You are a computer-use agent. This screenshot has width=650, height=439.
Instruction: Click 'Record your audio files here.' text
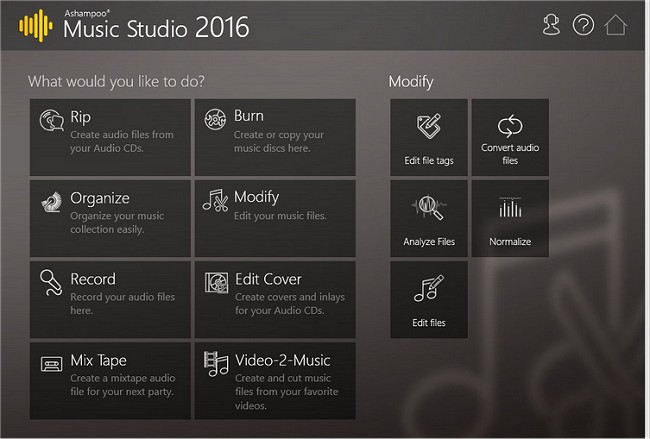123,304
